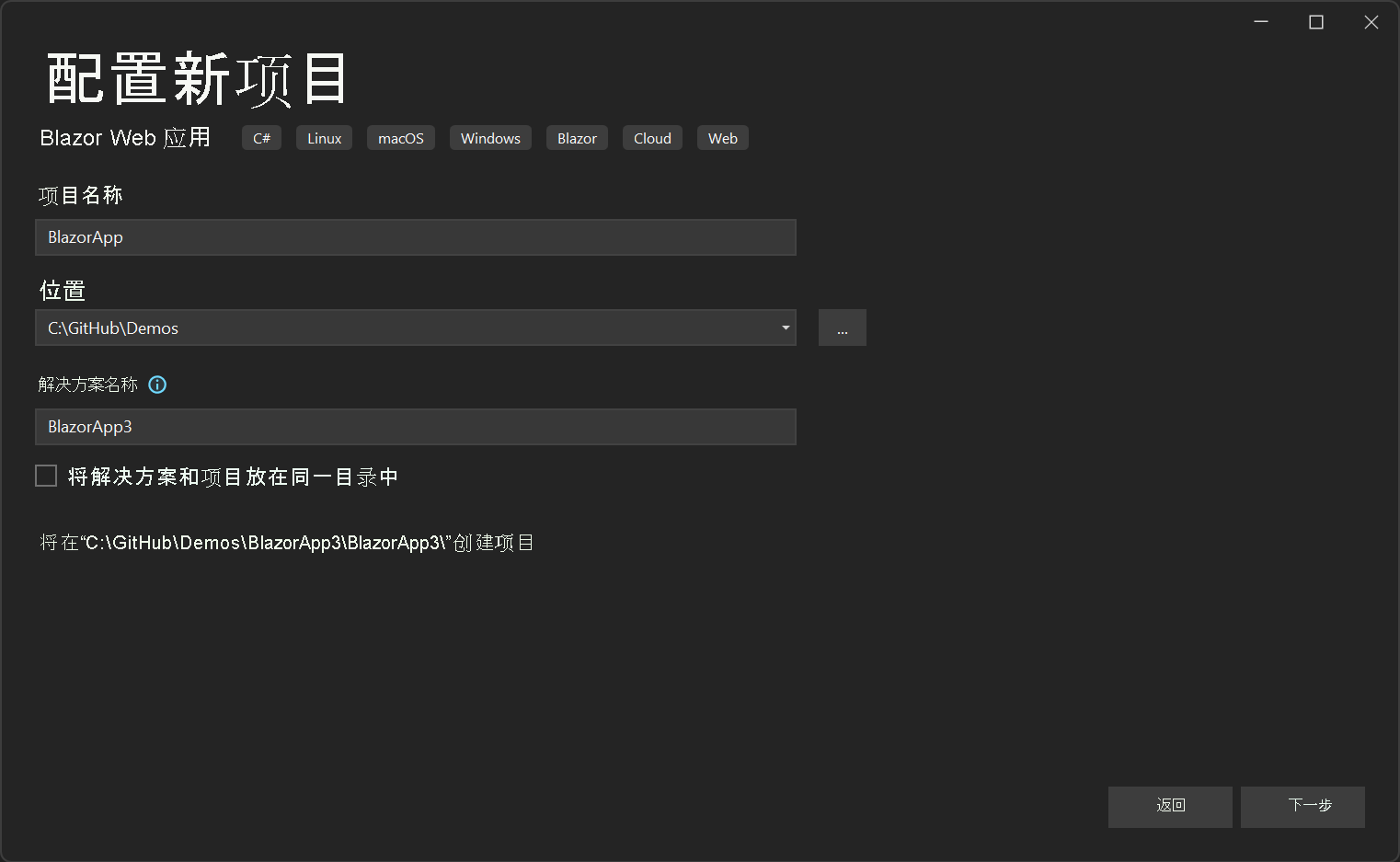Click the Linux tag
The width and height of the screenshot is (1400, 862).
coord(325,138)
